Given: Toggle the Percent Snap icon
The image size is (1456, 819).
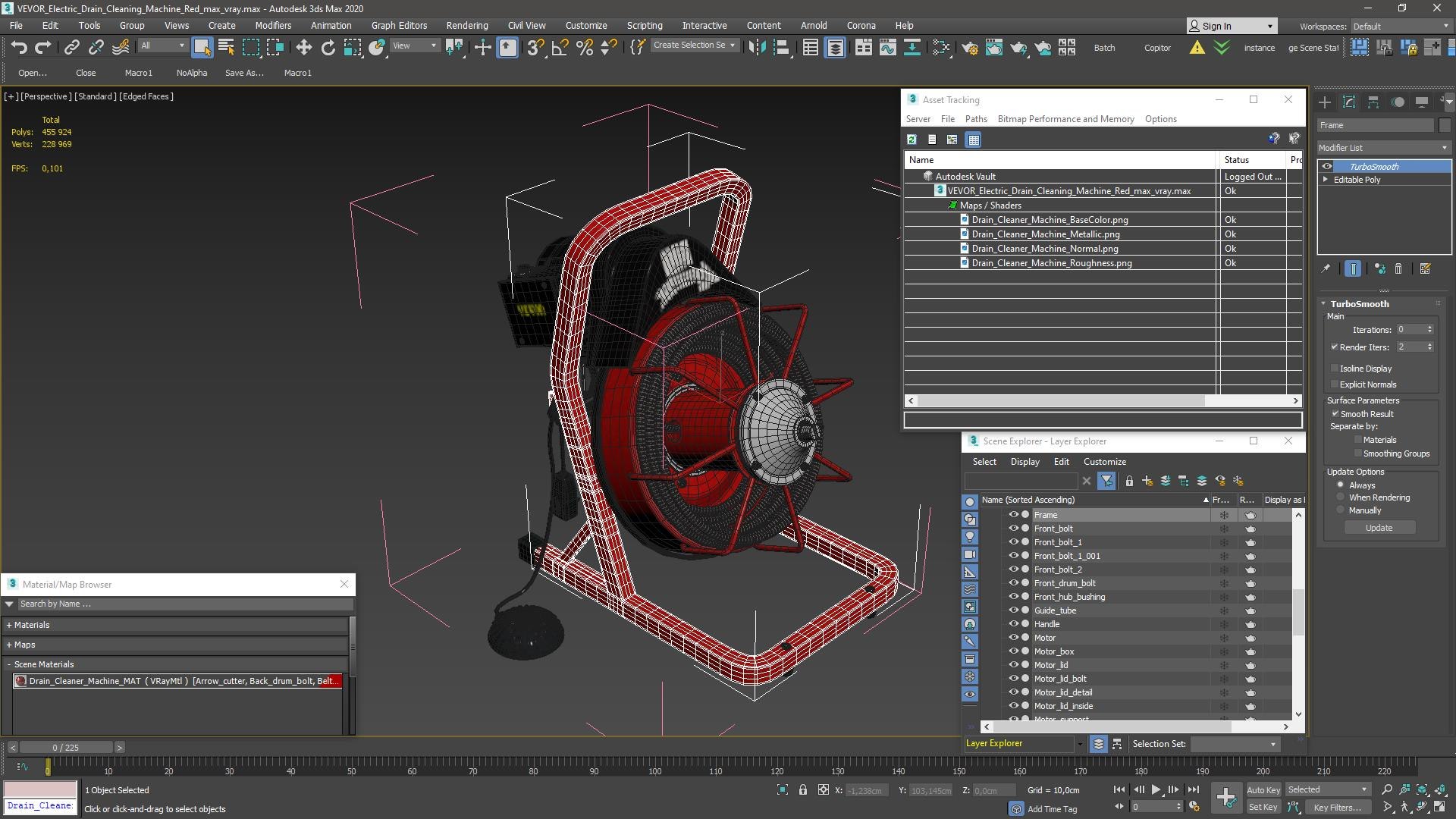Looking at the screenshot, I should [x=584, y=48].
